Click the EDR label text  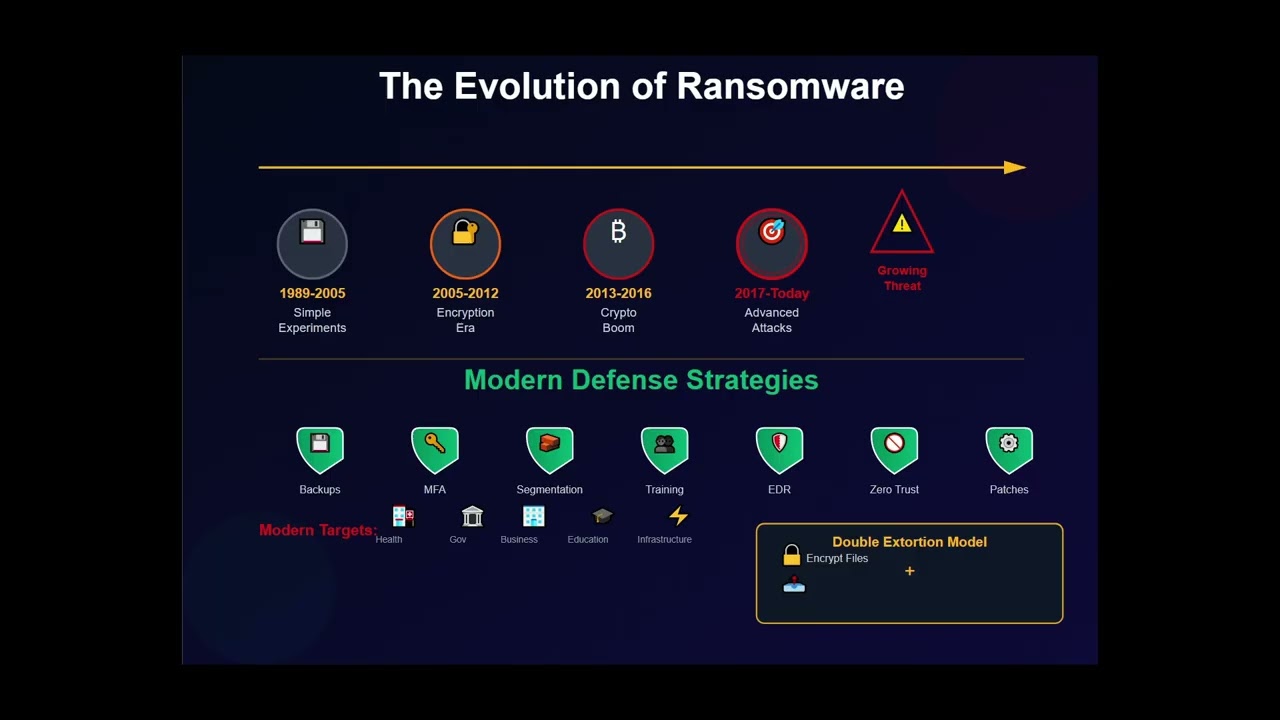tap(779, 489)
